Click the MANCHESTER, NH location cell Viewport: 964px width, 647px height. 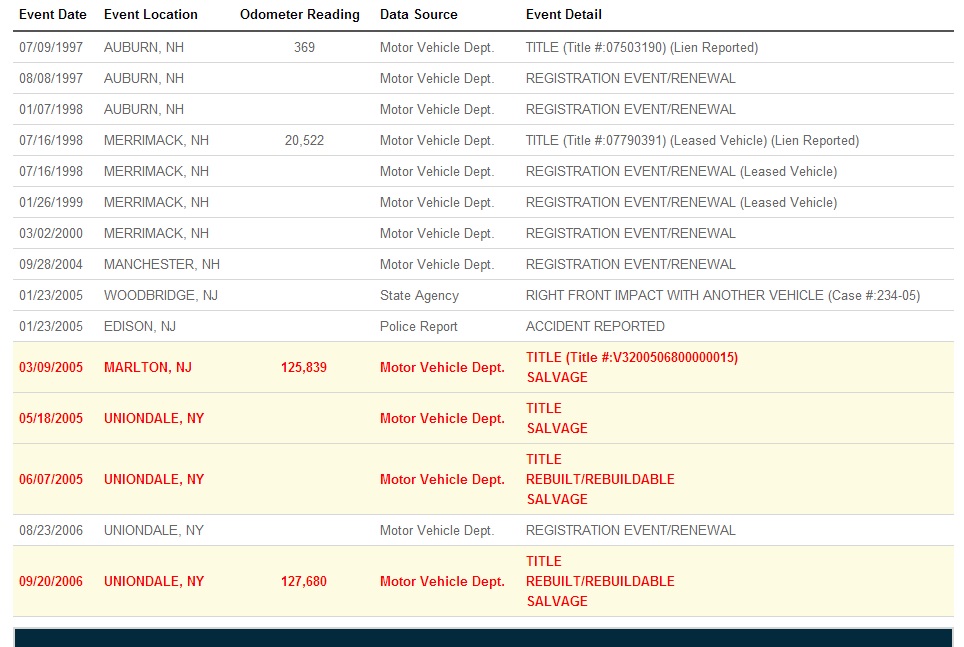162,265
